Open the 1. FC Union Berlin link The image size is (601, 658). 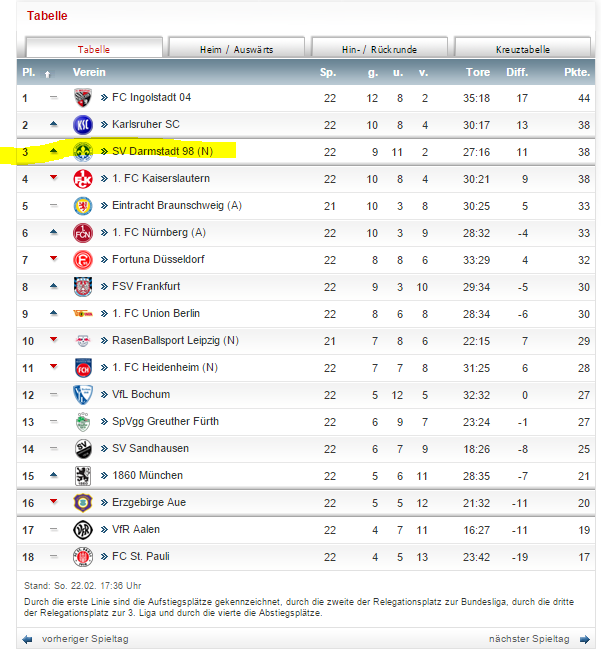point(156,313)
